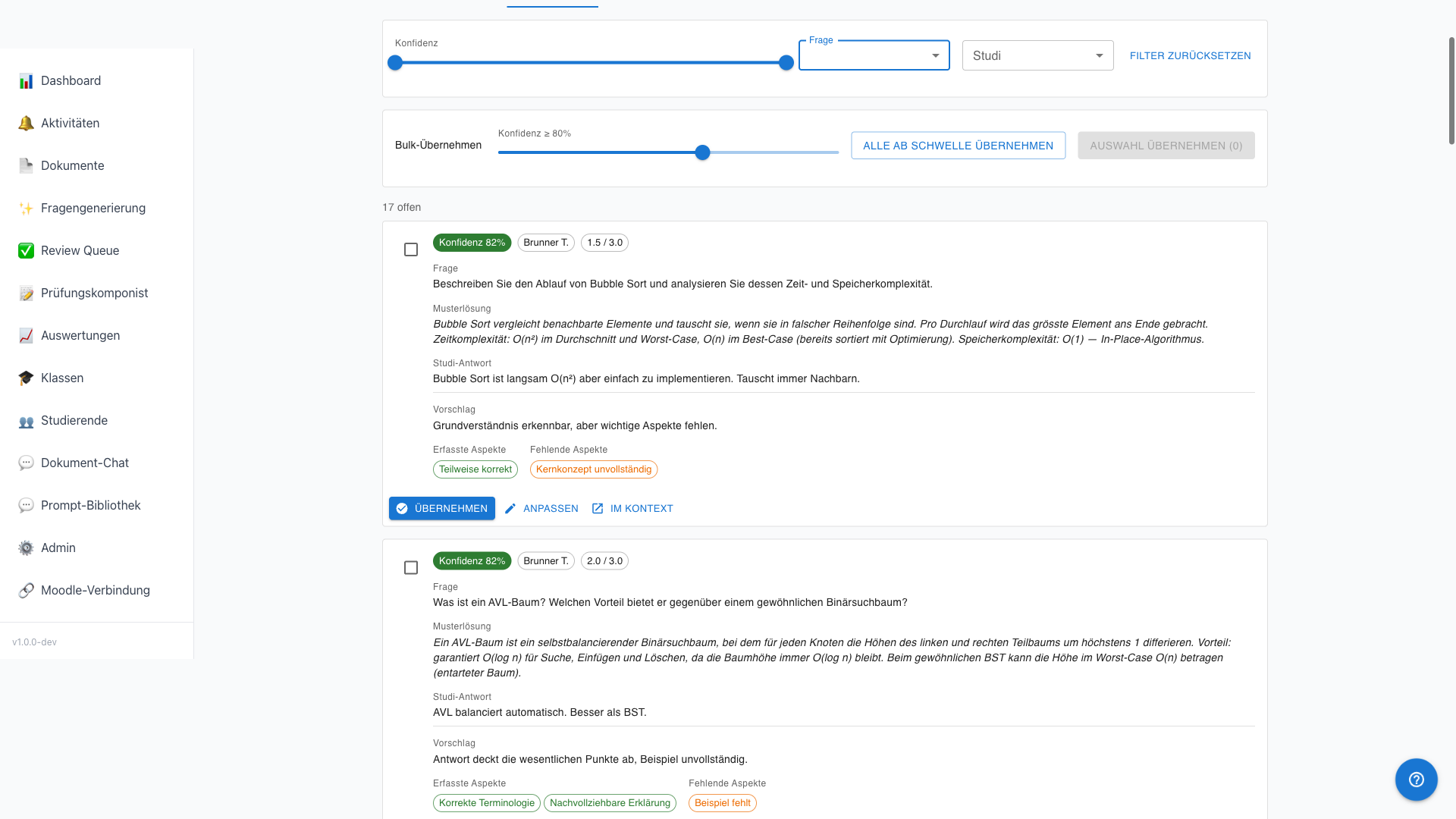Open the help question mark button
Viewport: 1456px width, 819px height.
point(1416,780)
